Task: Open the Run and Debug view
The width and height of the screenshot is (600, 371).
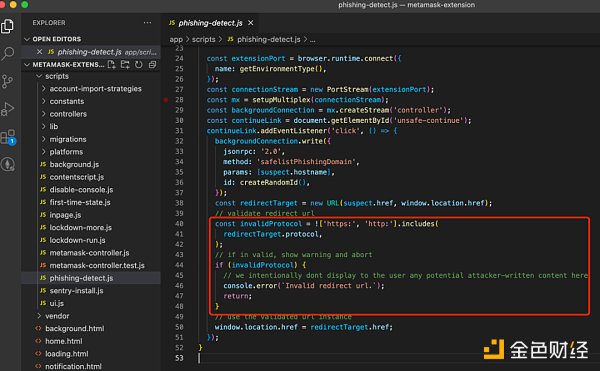Action: click(x=7, y=109)
